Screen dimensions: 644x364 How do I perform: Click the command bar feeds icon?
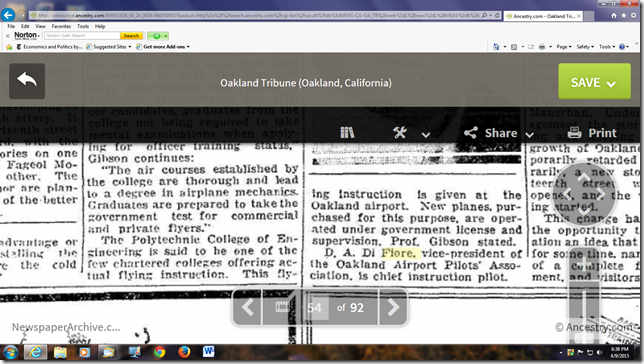click(514, 47)
